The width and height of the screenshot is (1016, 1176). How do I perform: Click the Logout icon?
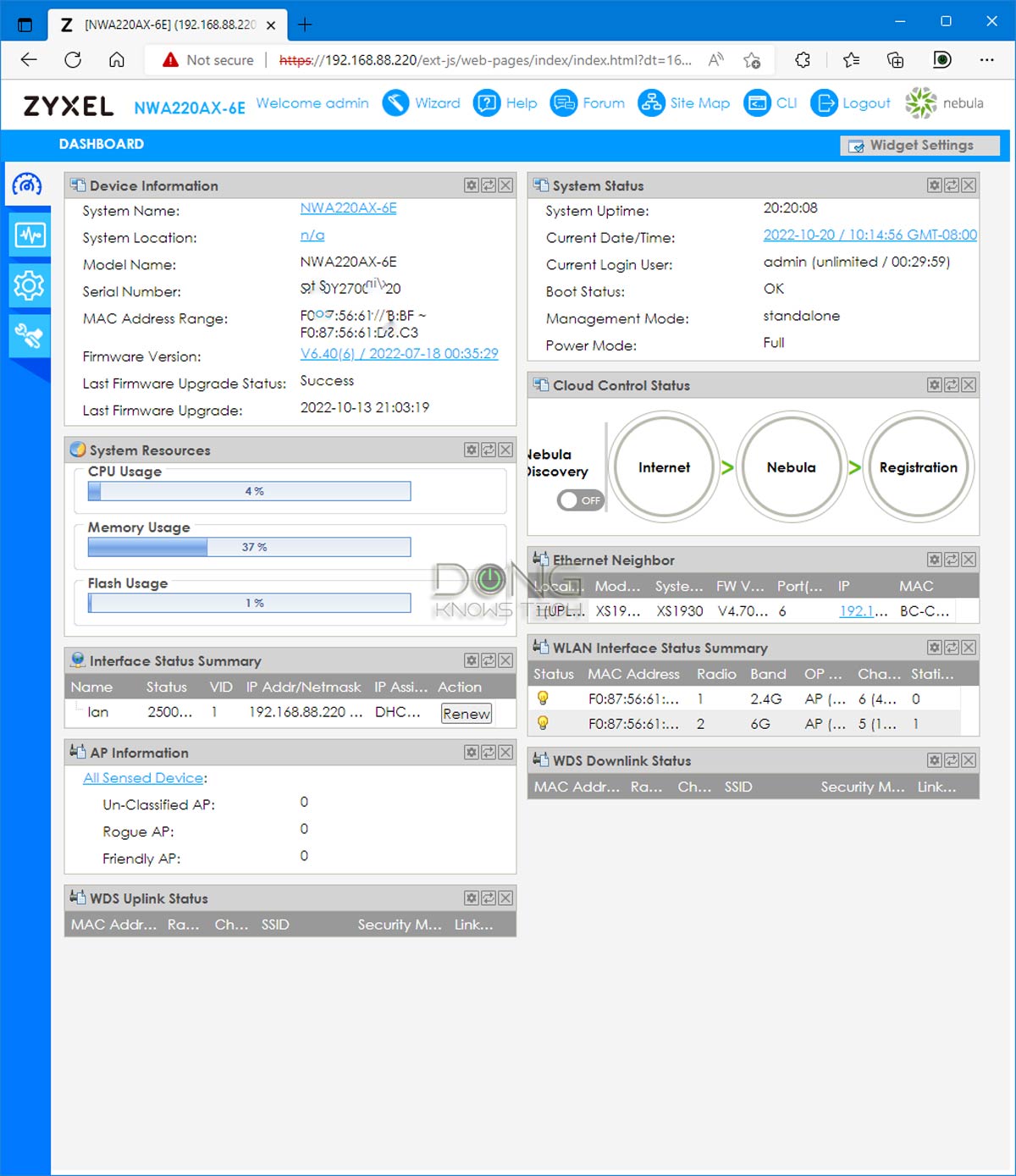point(823,103)
